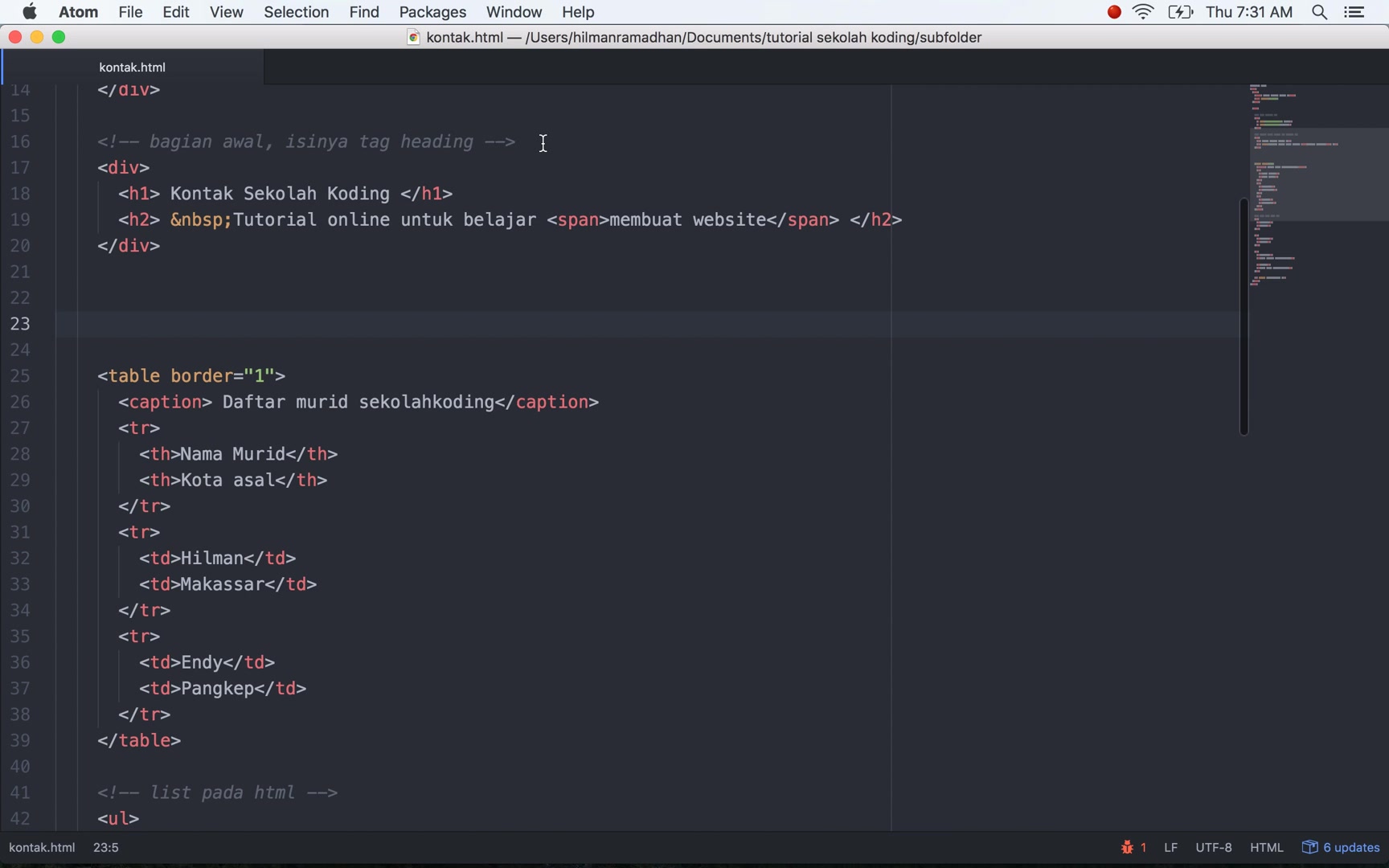Change the UTF-8 encoding selector
Screen dimensions: 1389x868
tap(1213, 847)
